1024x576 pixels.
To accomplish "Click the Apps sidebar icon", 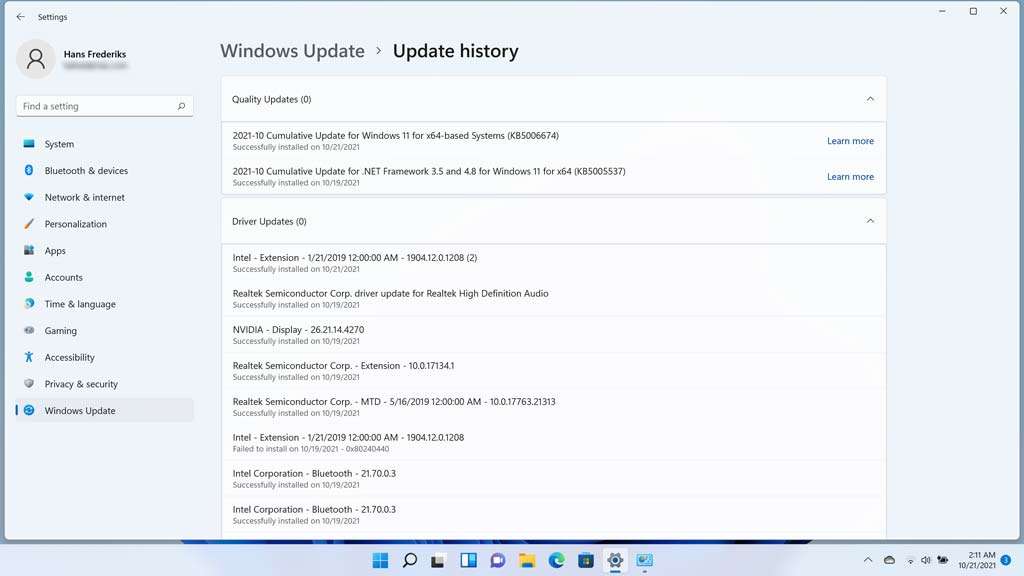I will click(29, 250).
